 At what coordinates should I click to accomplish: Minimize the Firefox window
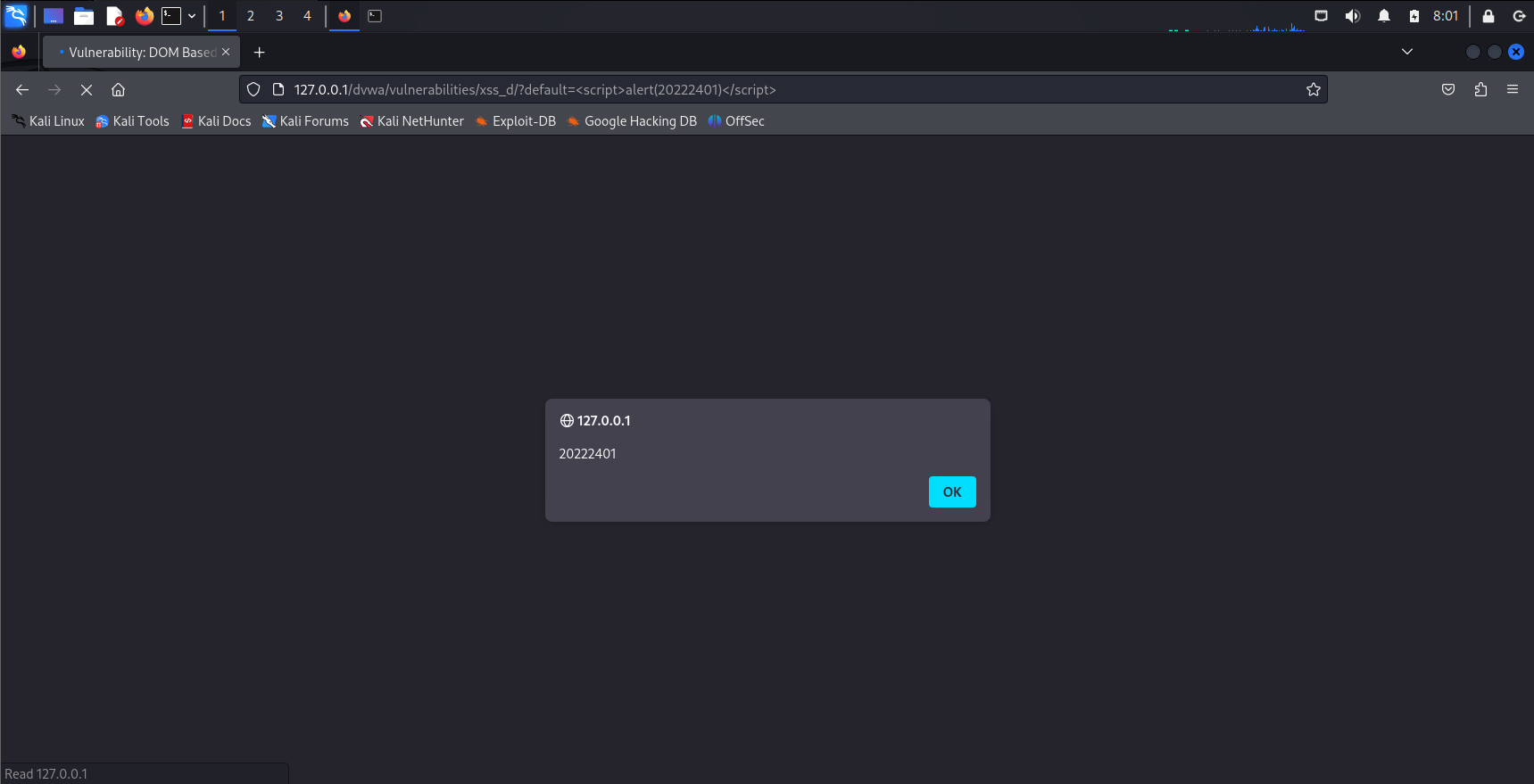(x=1473, y=52)
